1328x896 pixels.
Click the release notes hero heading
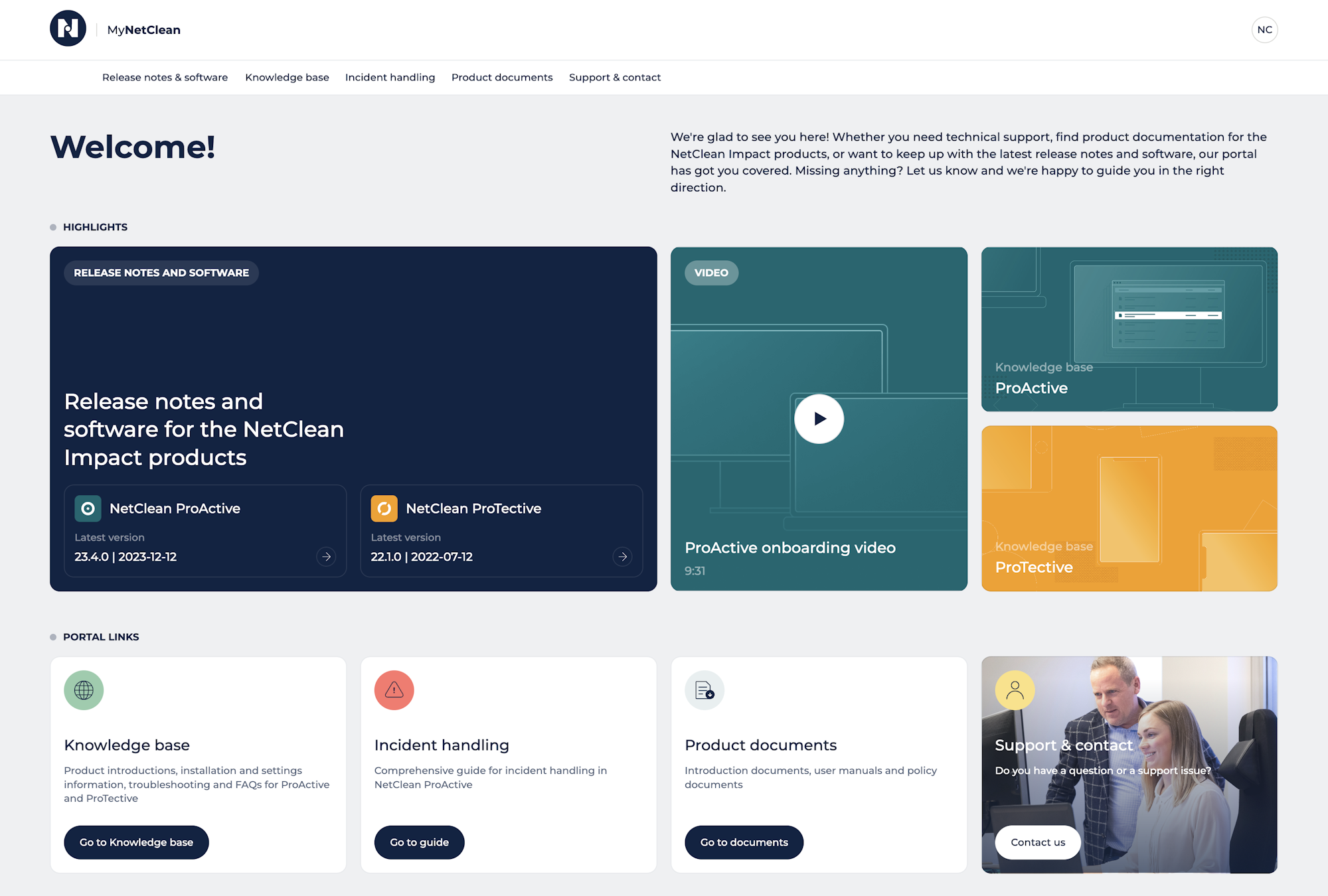click(x=204, y=429)
